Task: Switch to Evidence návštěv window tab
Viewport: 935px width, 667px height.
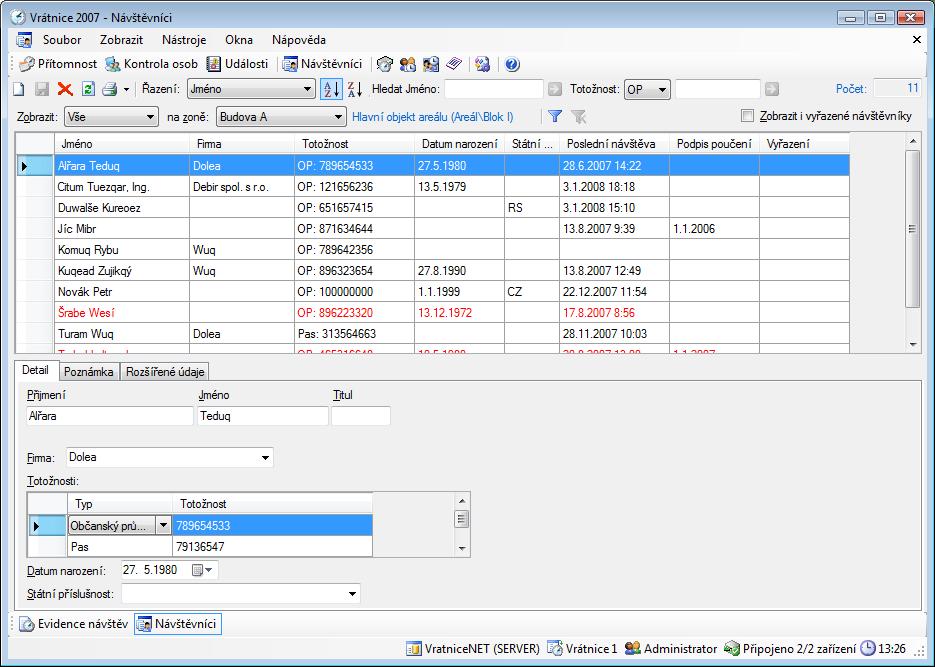Action: pos(74,624)
